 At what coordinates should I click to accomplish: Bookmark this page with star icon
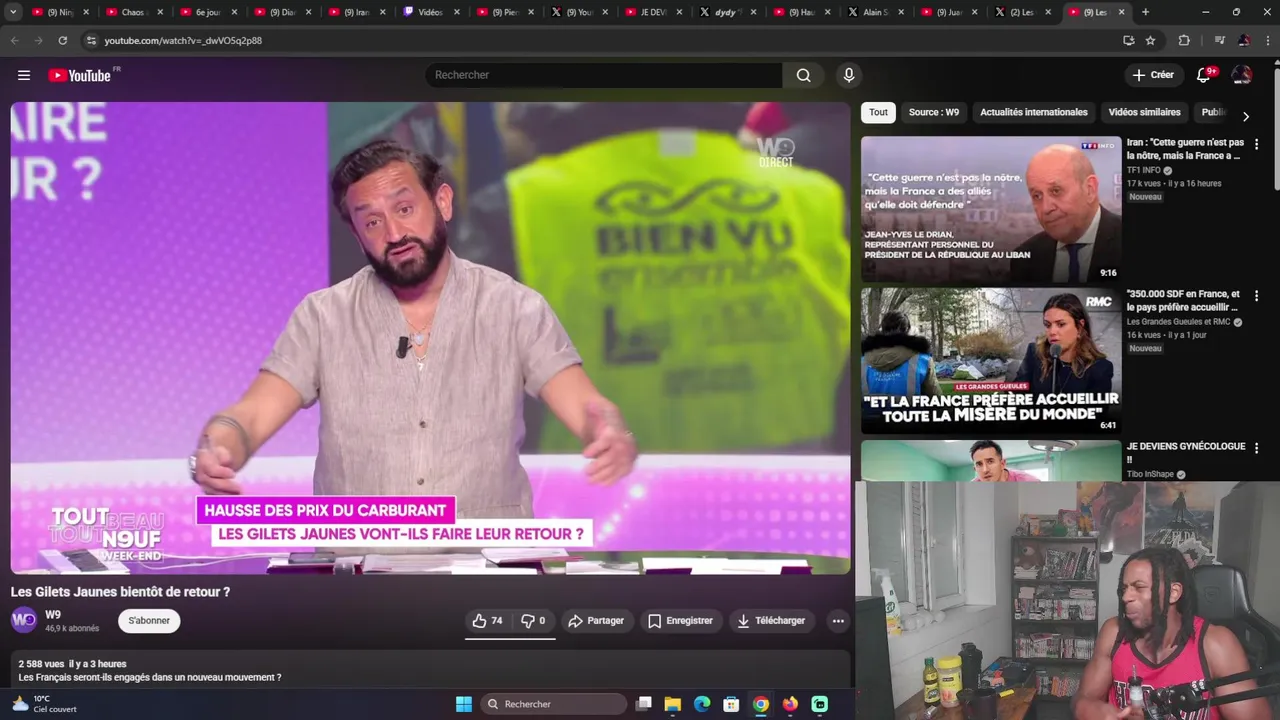point(1150,40)
